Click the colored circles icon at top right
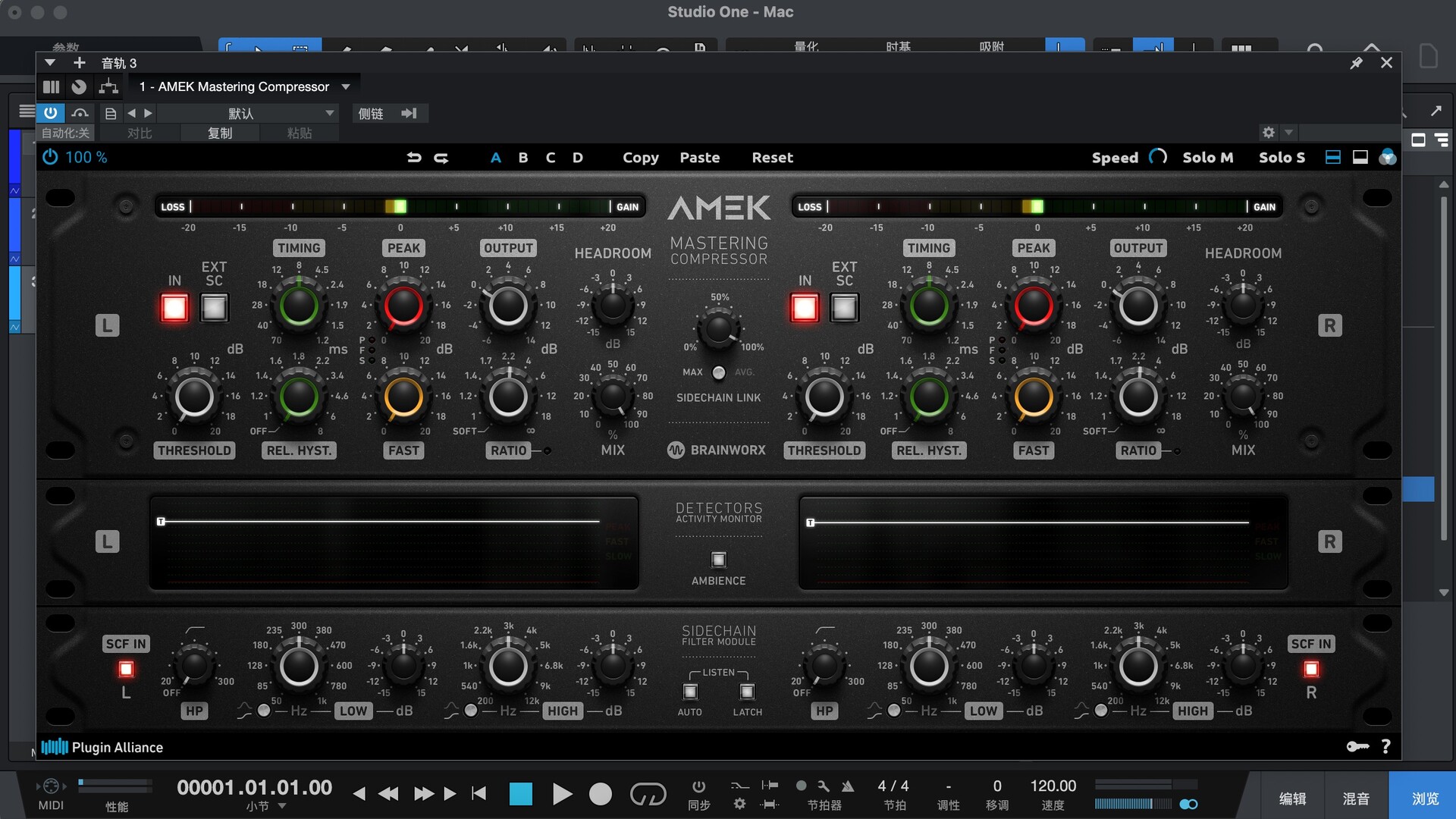The height and width of the screenshot is (819, 1456). (1388, 157)
